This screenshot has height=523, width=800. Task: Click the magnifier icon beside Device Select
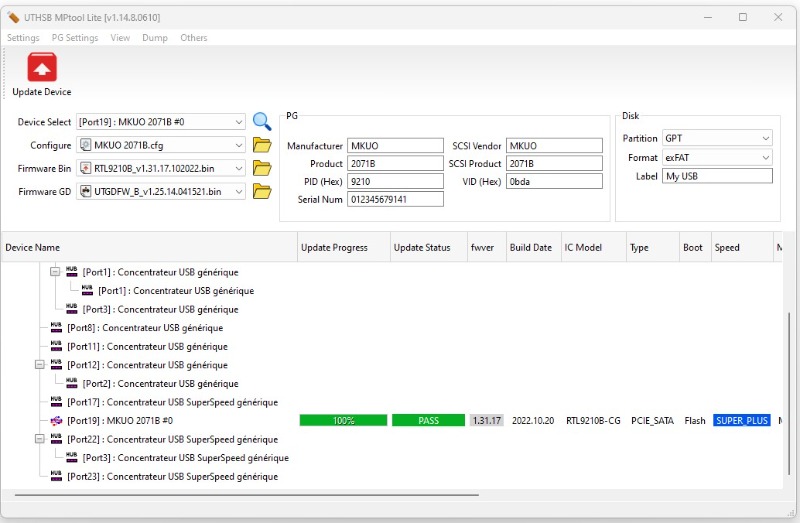262,122
